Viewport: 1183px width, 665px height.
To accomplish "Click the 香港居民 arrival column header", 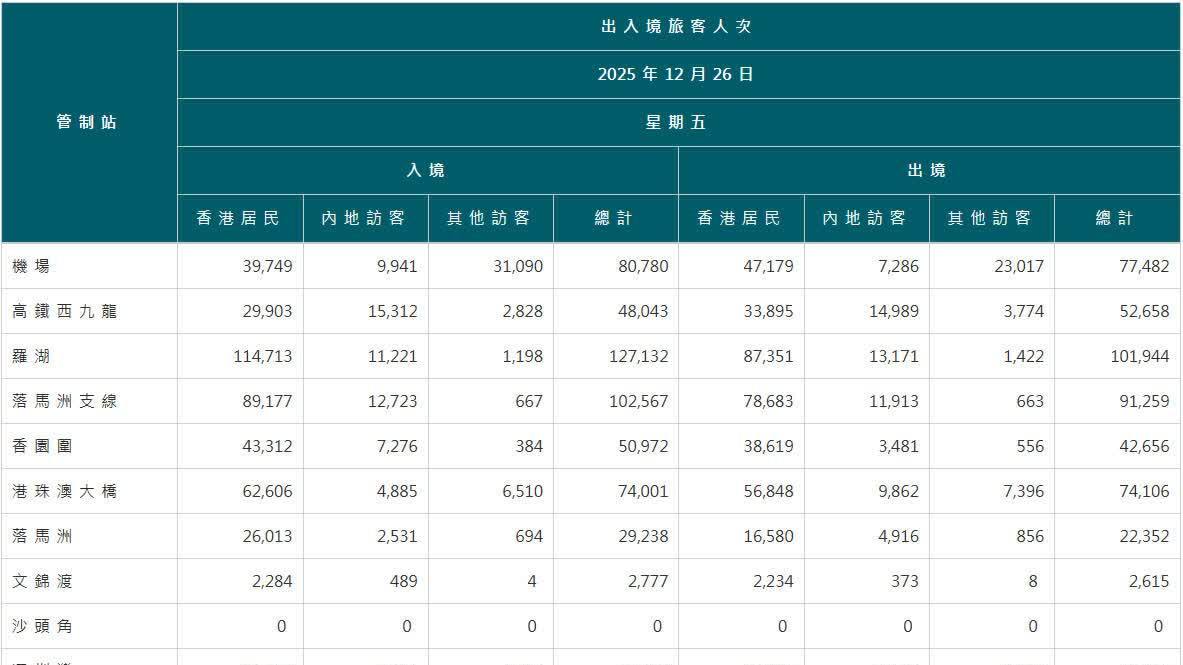I will click(240, 217).
